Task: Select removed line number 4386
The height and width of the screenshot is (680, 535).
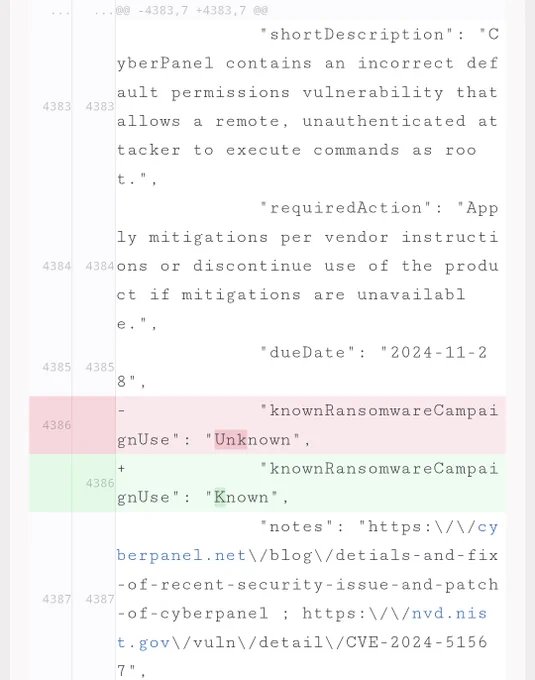Action: coord(56,425)
